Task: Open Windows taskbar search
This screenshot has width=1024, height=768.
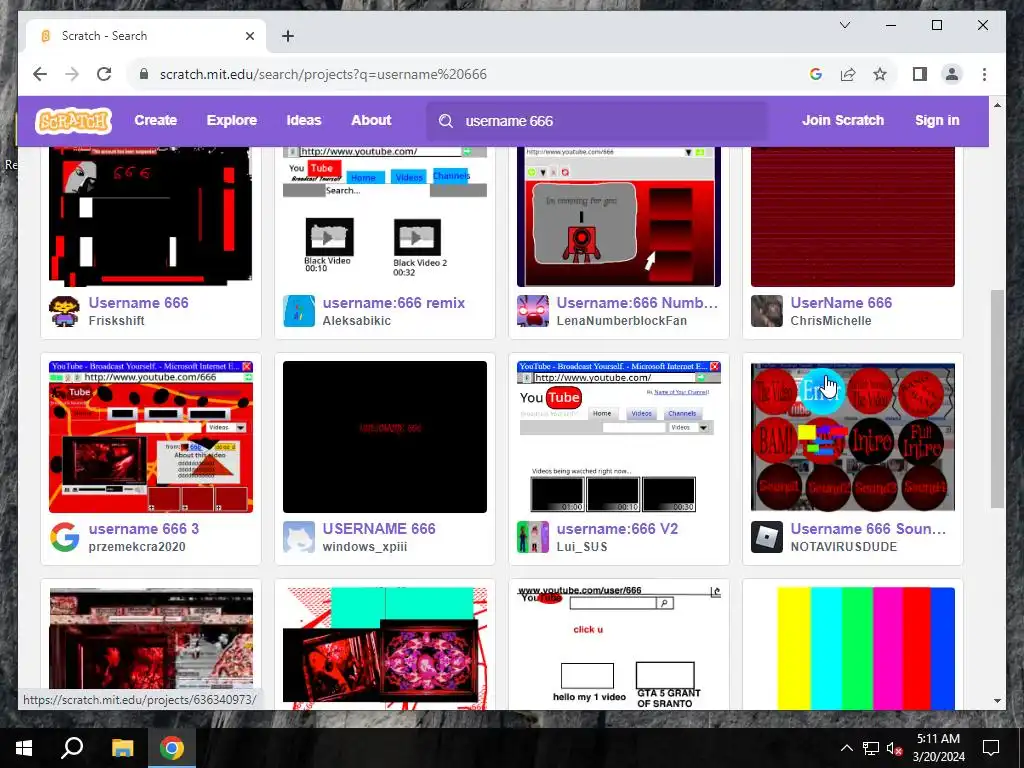Action: (72, 748)
